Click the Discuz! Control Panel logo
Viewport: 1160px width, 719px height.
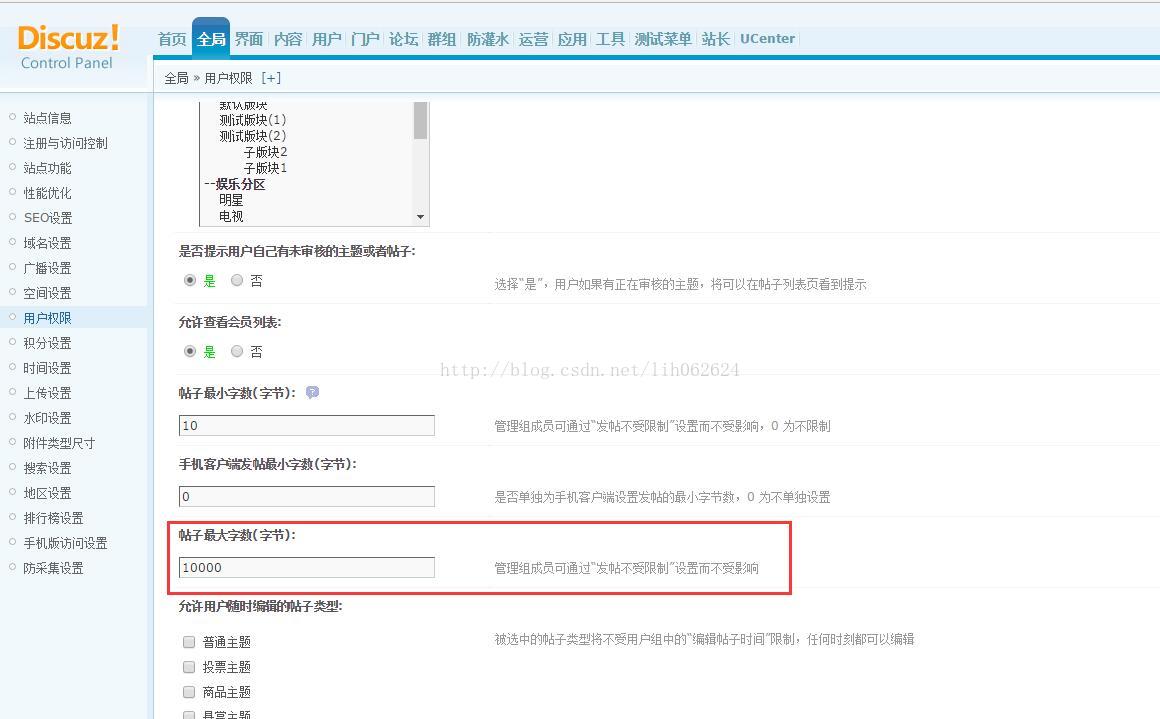point(68,46)
